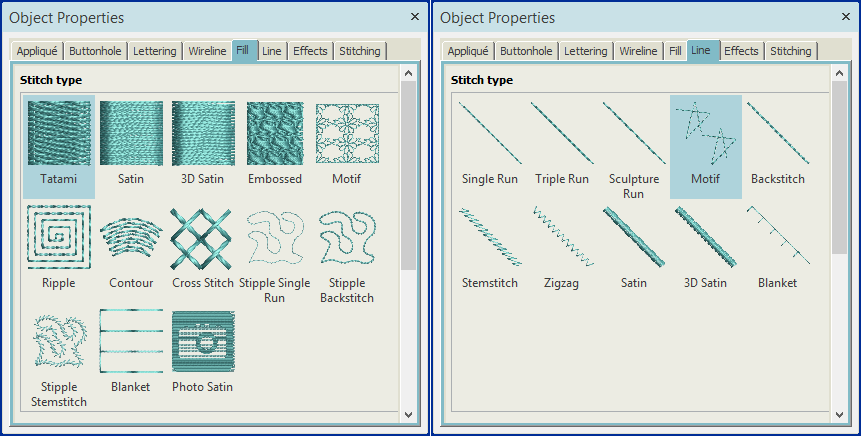The height and width of the screenshot is (436, 865).
Task: Switch to Stitching tab in right panel
Action: pyautogui.click(x=791, y=51)
